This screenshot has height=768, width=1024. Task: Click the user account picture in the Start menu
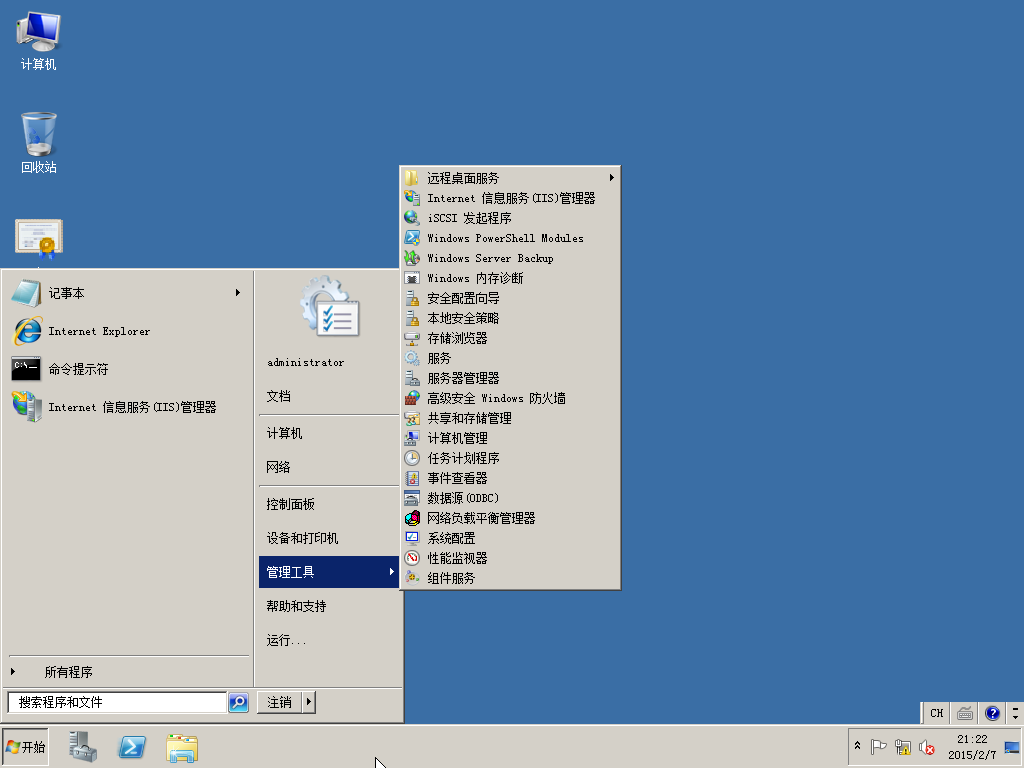330,306
